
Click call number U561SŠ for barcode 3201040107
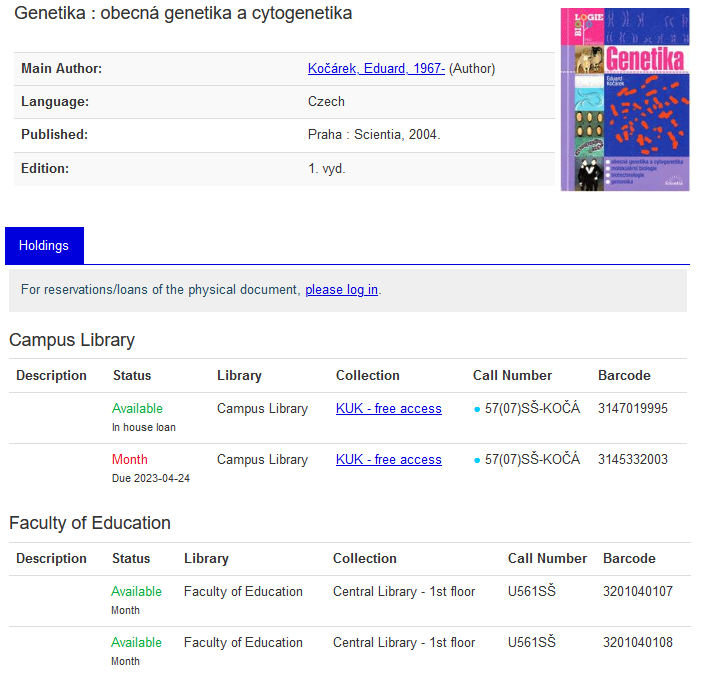click(532, 591)
